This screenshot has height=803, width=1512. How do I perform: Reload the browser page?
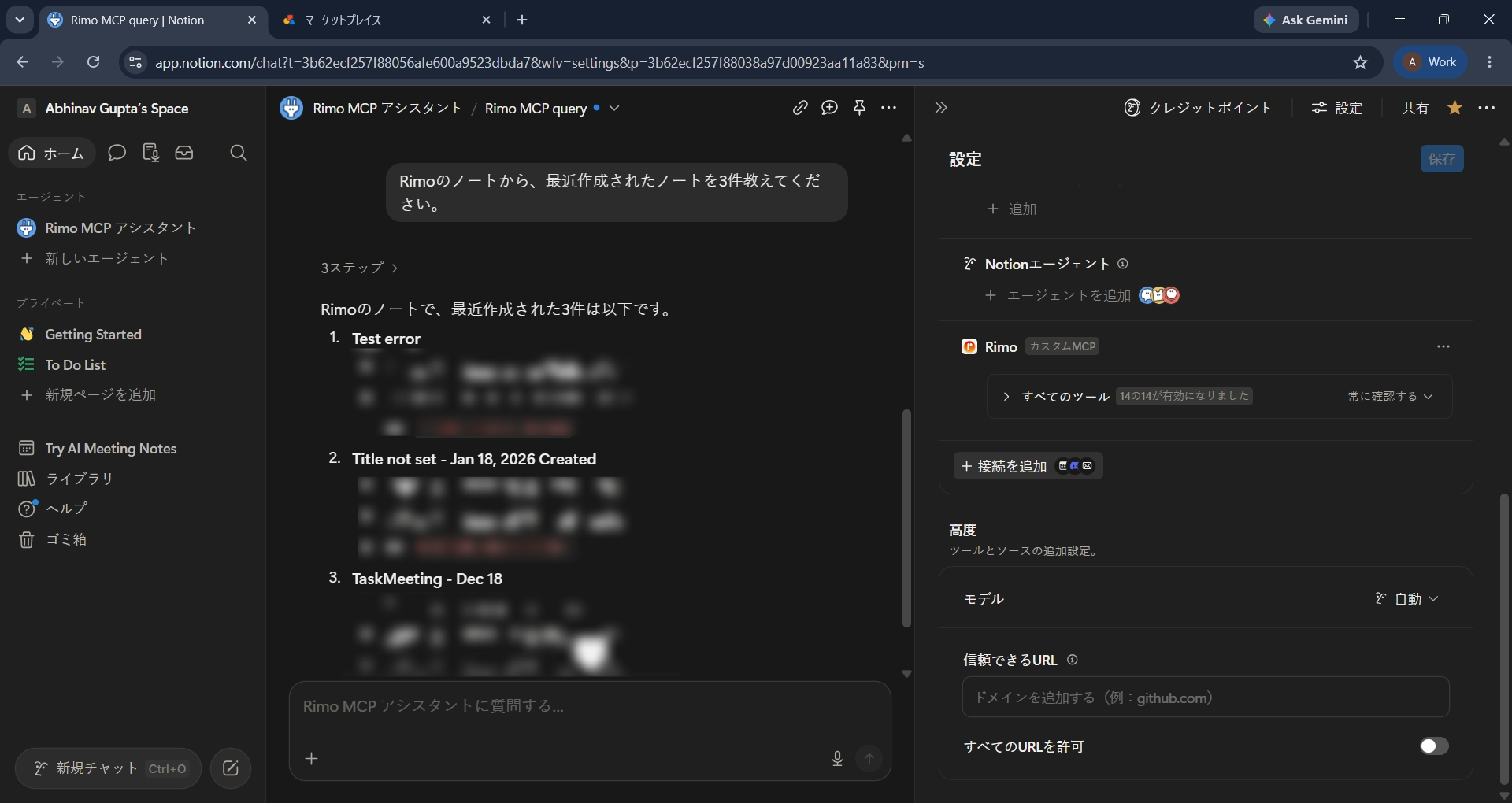(x=93, y=62)
